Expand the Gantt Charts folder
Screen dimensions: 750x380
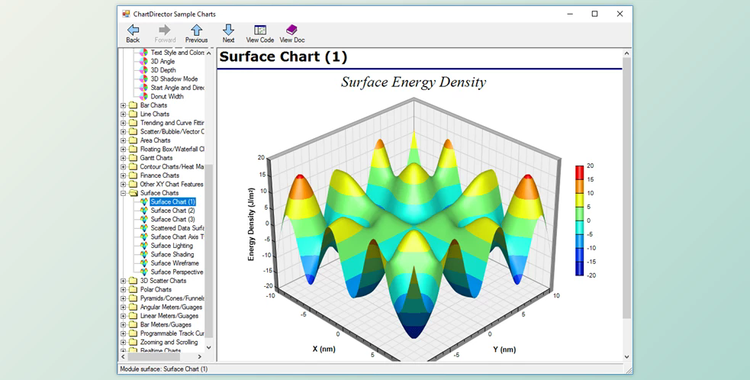tap(123, 158)
